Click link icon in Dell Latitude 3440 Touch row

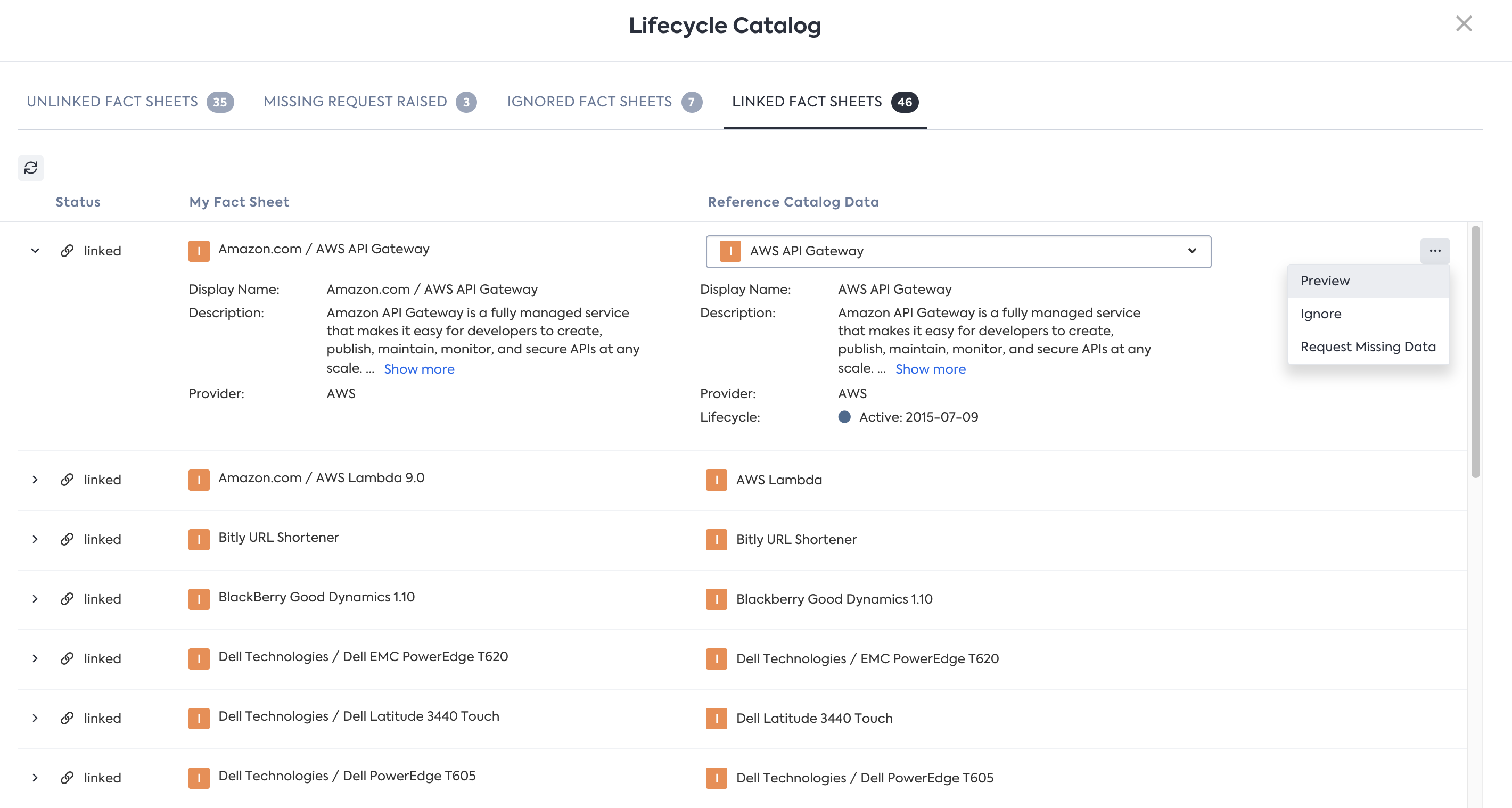point(67,718)
